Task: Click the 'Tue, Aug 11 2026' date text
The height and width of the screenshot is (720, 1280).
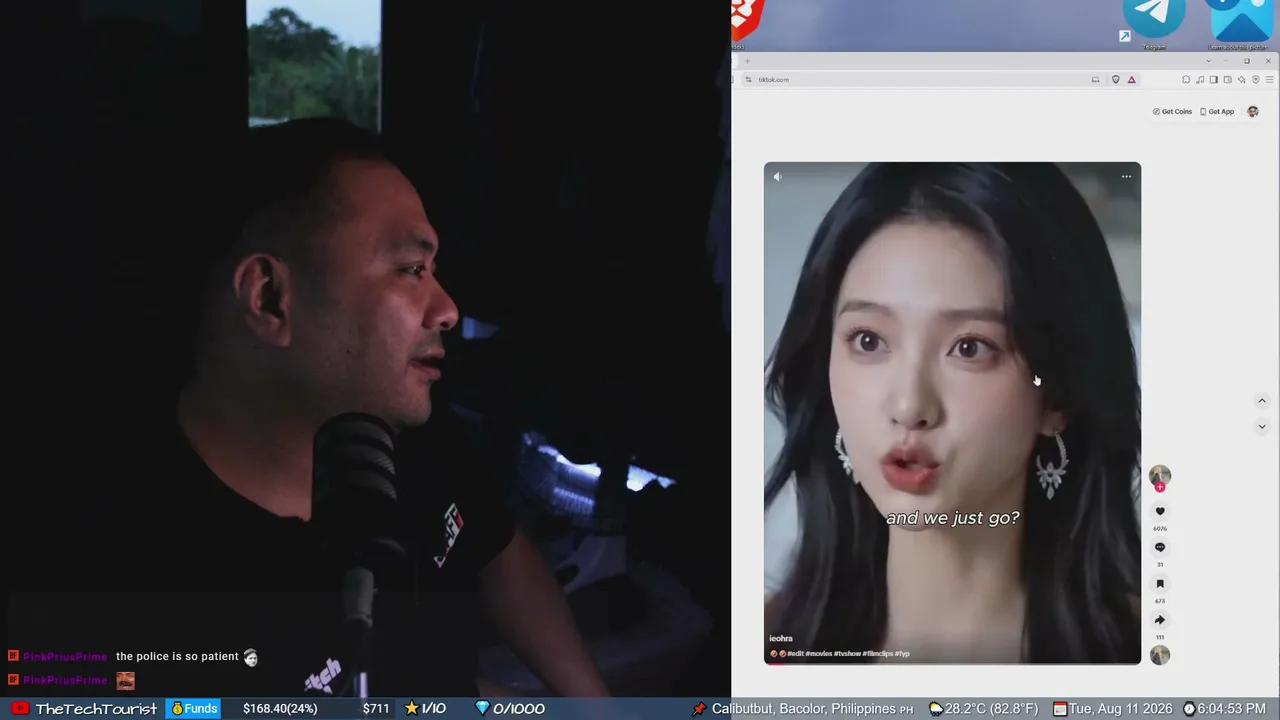Action: click(1121, 709)
